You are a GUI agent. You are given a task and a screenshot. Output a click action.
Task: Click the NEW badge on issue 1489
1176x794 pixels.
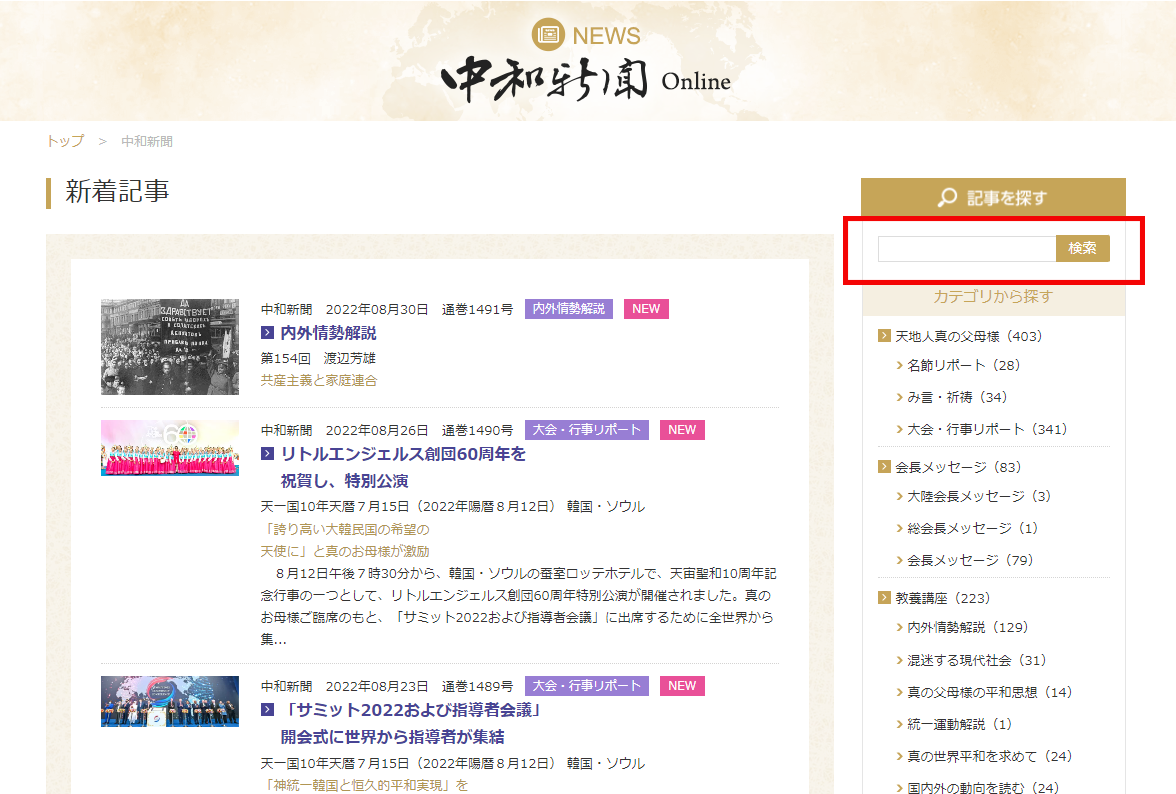pyautogui.click(x=682, y=685)
